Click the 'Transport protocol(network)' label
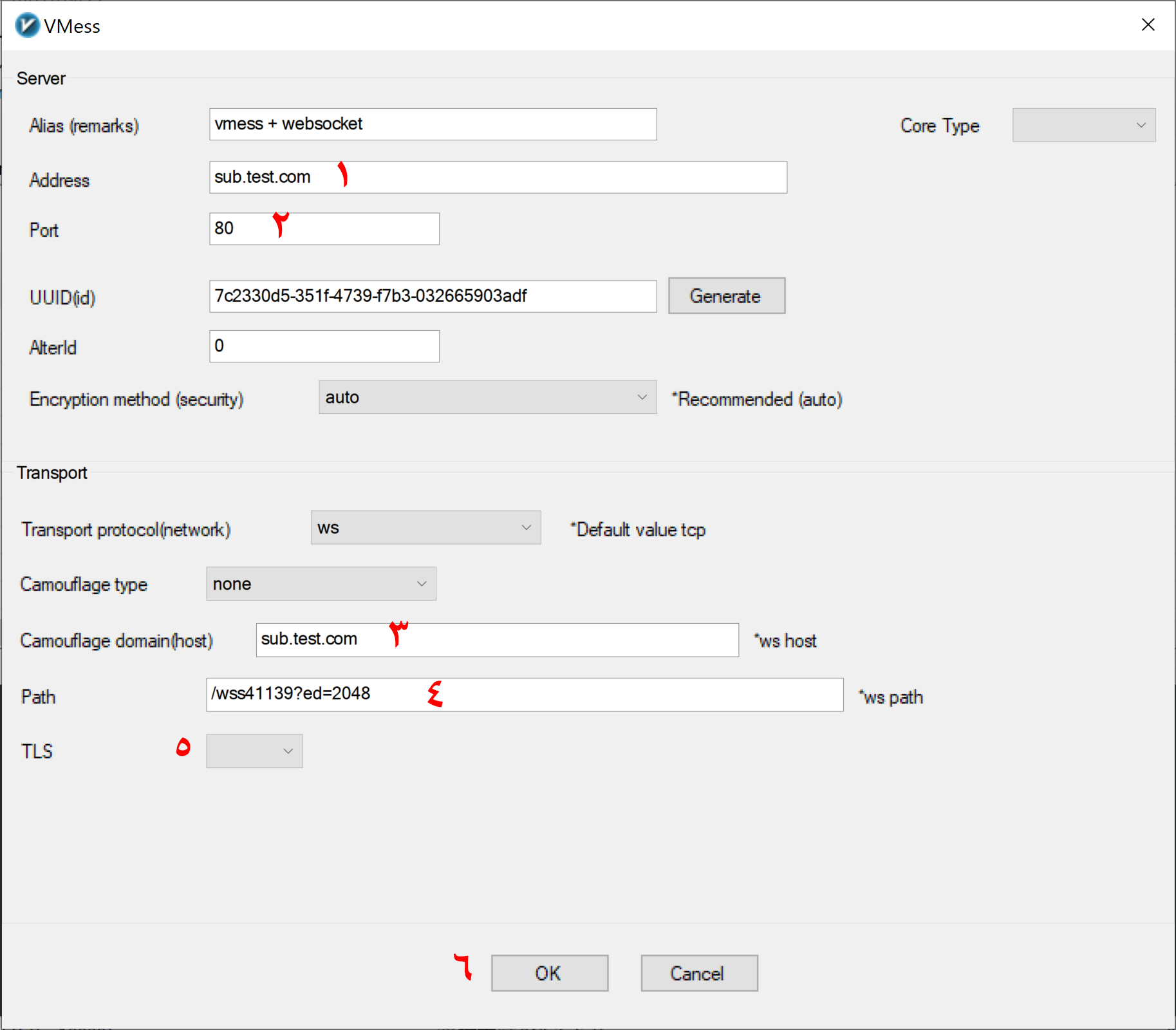 tap(126, 530)
